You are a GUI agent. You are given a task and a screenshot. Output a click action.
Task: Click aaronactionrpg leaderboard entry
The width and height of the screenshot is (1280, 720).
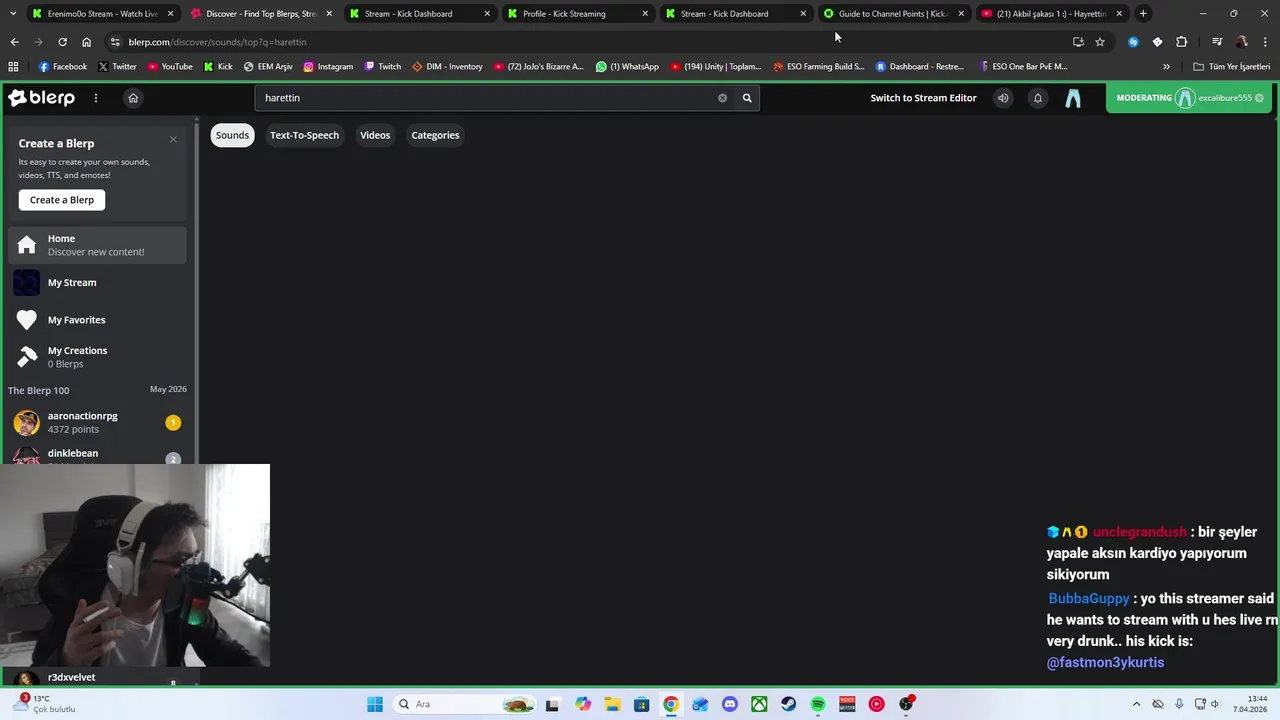pyautogui.click(x=97, y=422)
